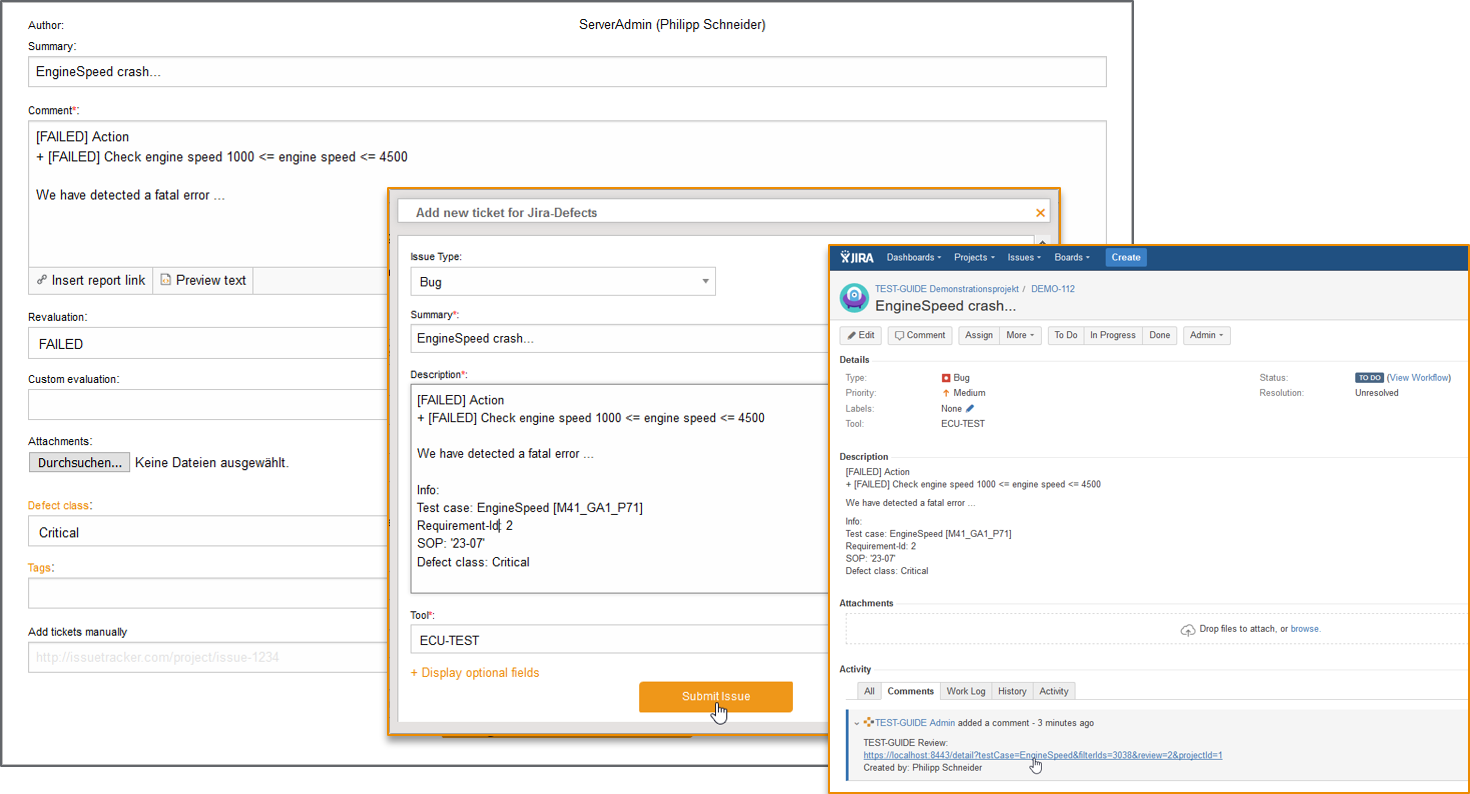Expand Display optional fields

[475, 673]
